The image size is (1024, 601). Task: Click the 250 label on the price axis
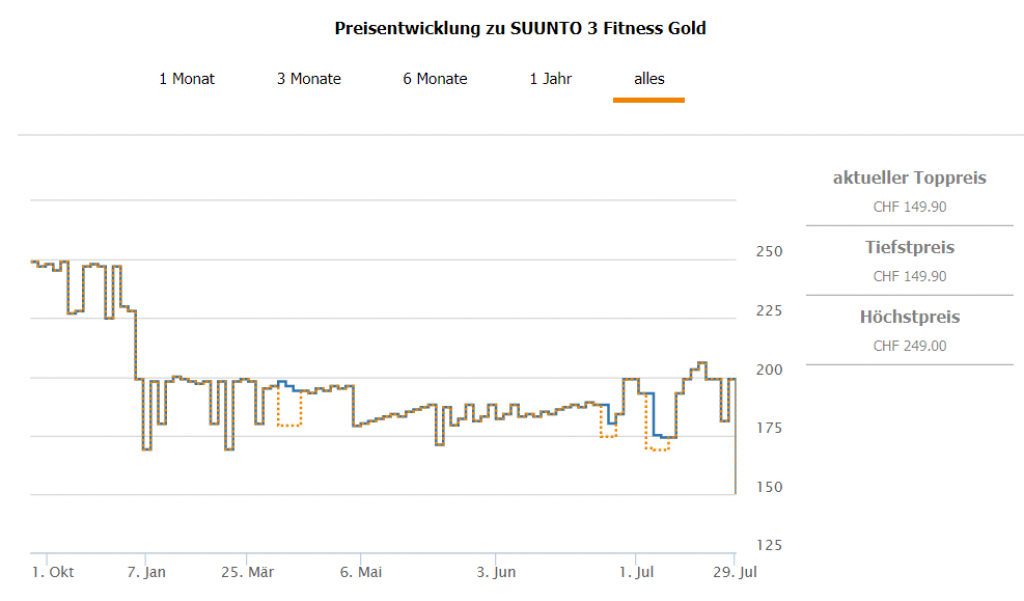pos(769,252)
